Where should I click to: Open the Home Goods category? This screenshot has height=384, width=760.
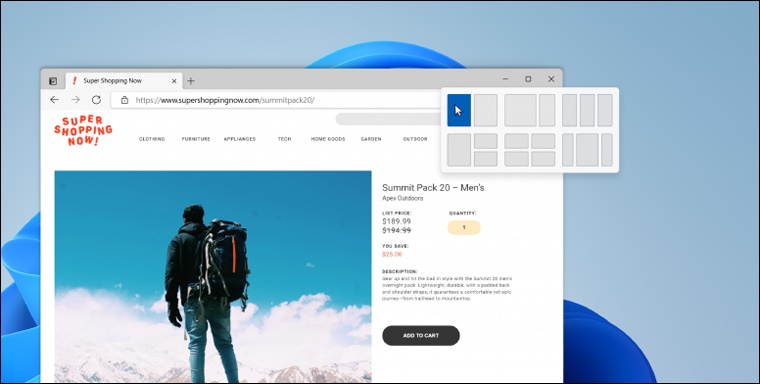[x=328, y=139]
